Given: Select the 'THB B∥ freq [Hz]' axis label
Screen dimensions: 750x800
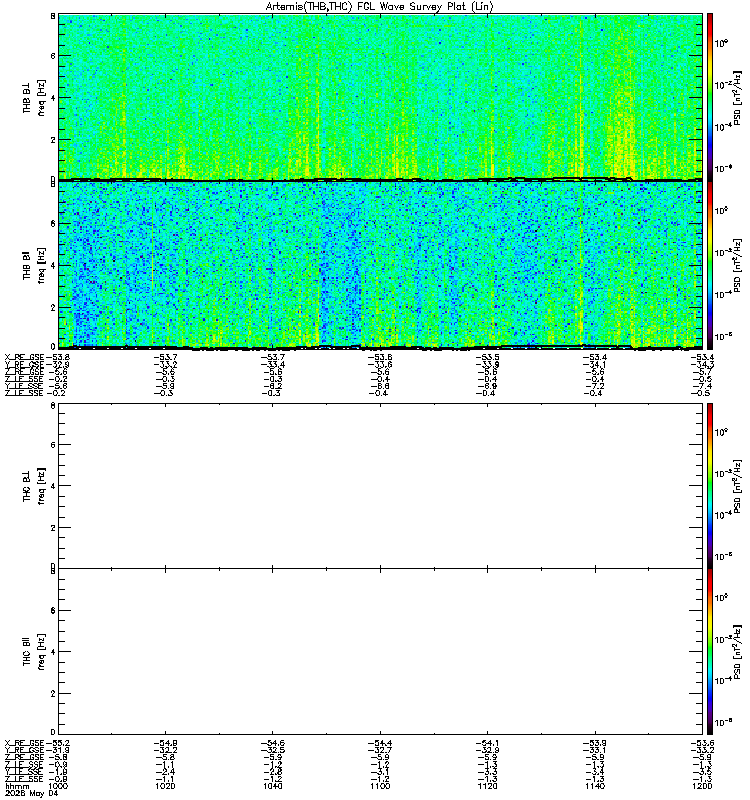Looking at the screenshot, I should coord(34,265).
